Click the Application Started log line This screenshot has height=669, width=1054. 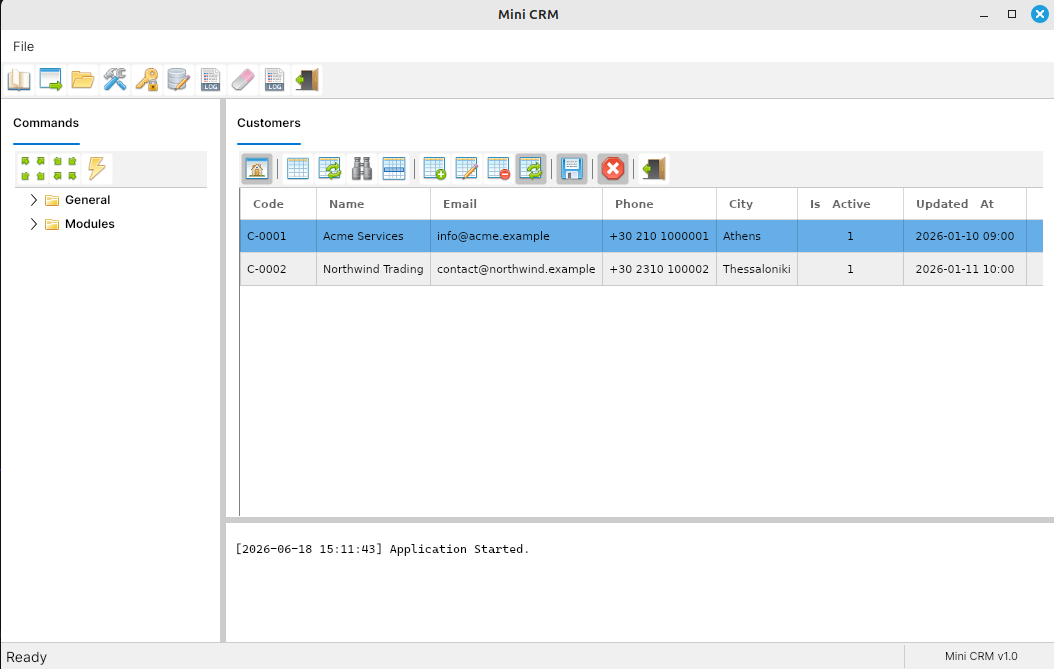pyautogui.click(x=382, y=549)
